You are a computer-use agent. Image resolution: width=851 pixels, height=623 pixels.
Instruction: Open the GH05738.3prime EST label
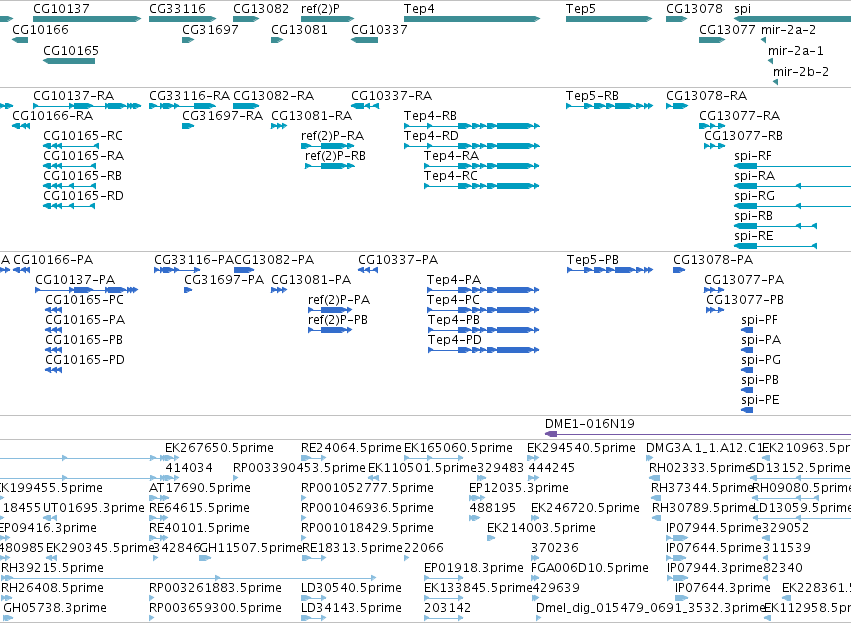[55, 608]
